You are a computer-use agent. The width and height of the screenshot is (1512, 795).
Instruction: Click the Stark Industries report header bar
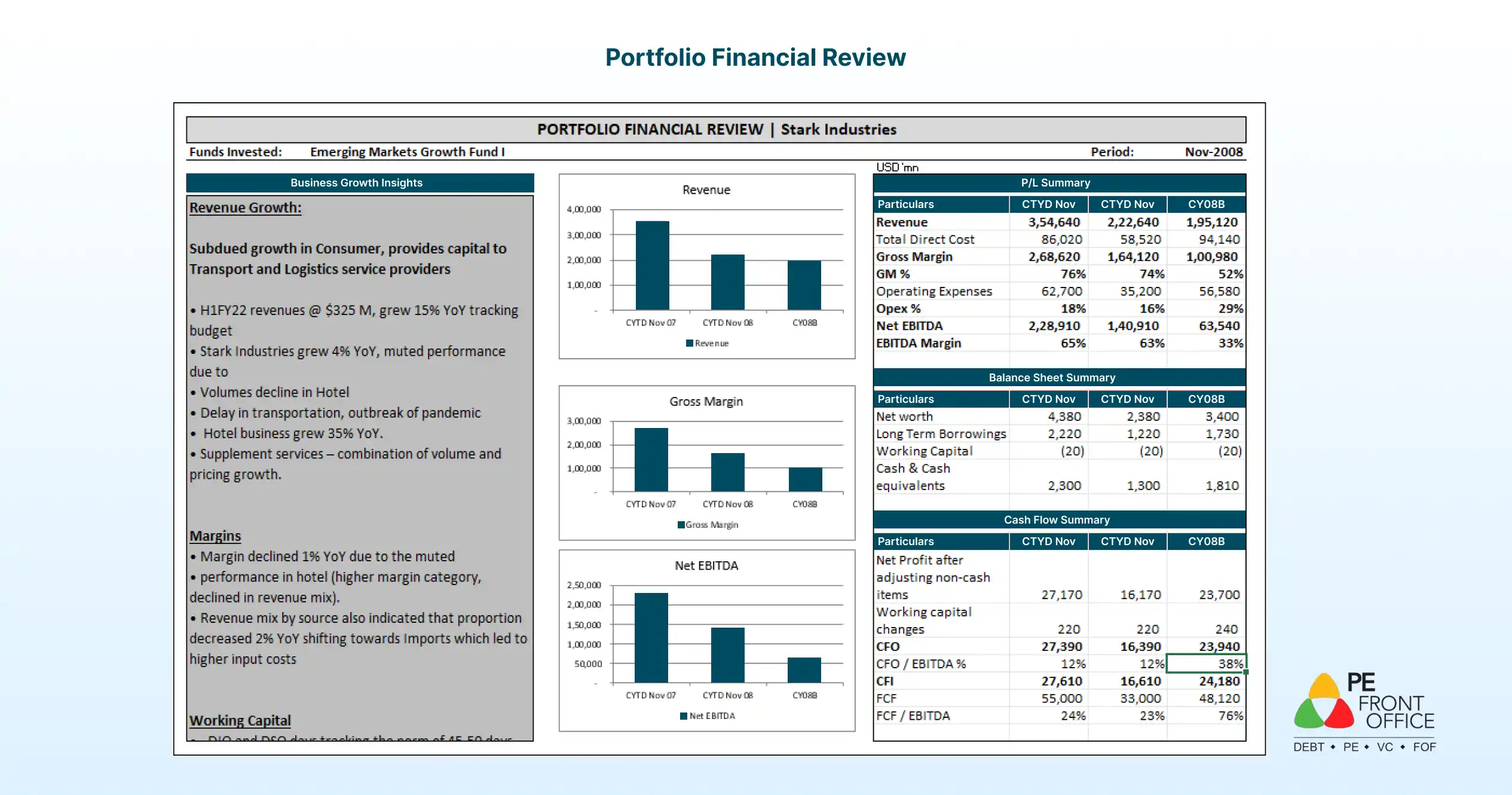point(716,130)
